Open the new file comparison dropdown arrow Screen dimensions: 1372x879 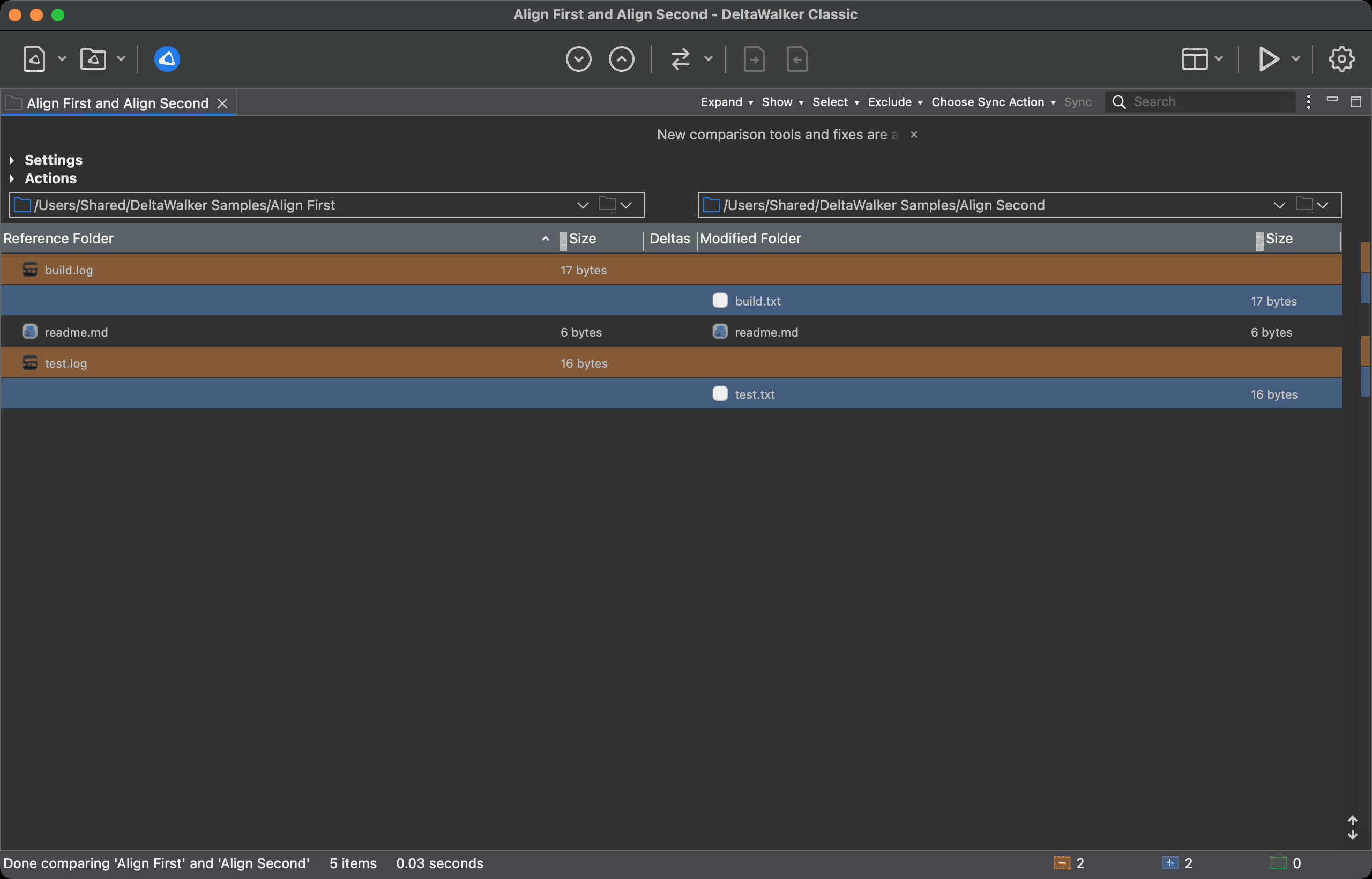(x=62, y=59)
